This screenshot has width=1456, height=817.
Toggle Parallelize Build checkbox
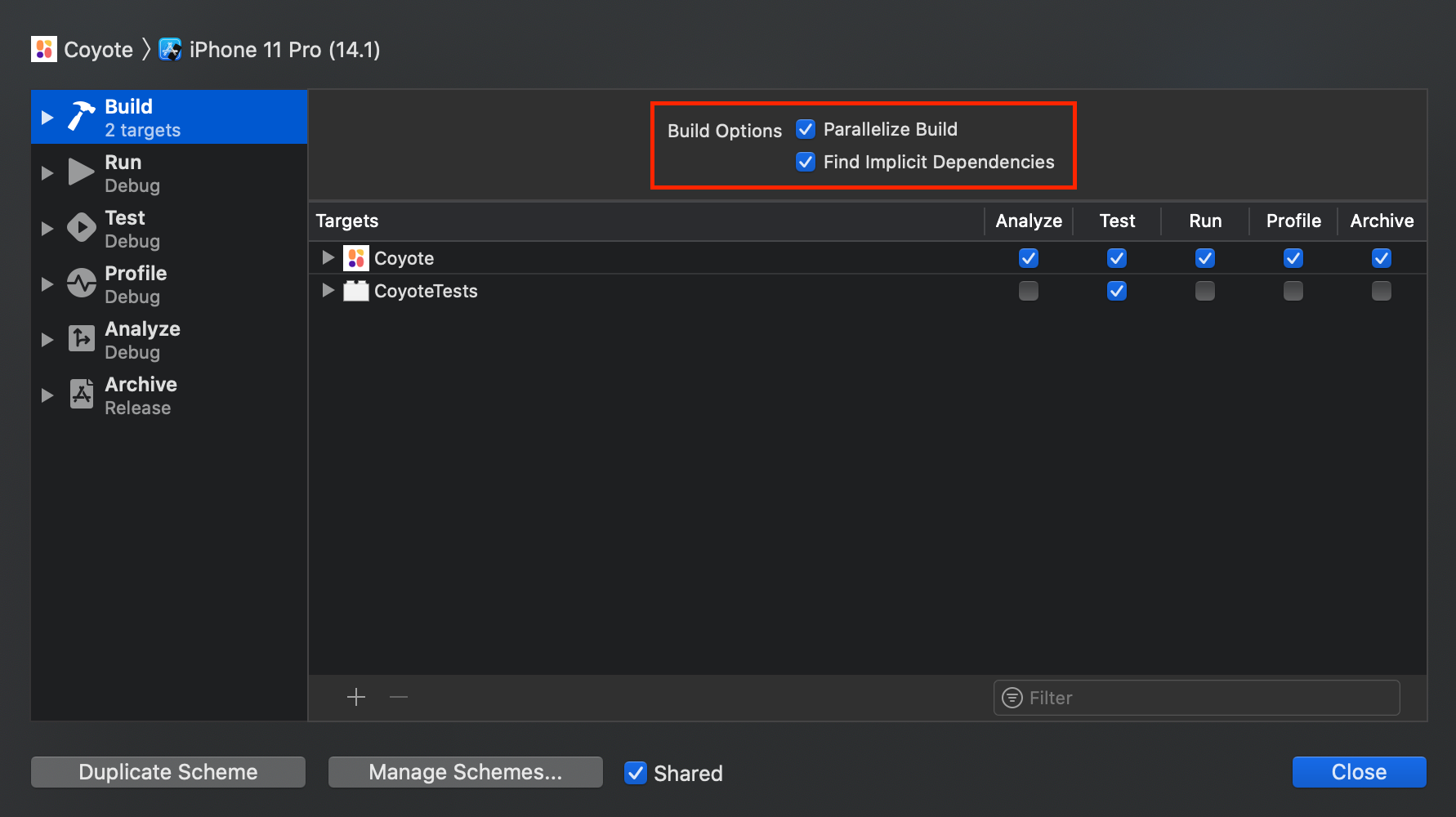coord(806,129)
